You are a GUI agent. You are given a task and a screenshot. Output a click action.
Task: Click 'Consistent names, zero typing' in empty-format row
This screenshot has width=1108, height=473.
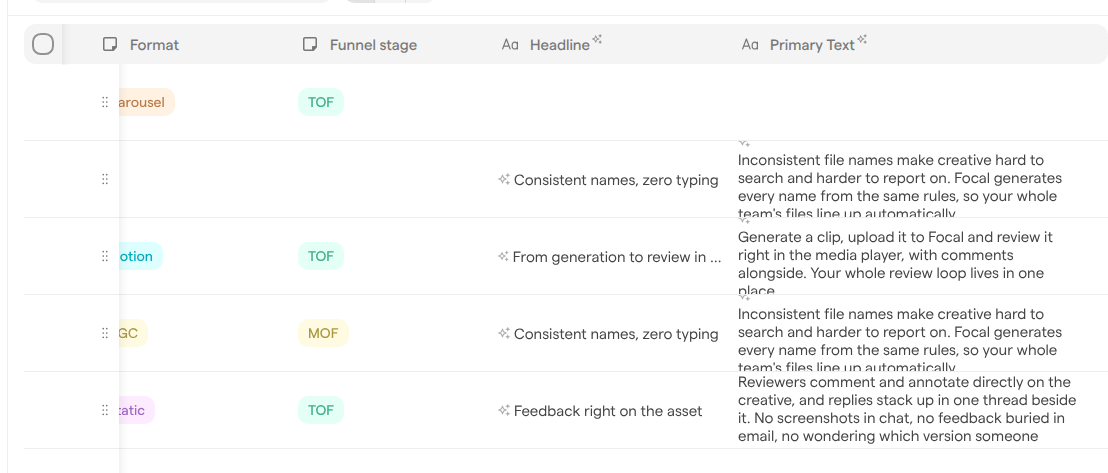pyautogui.click(x=616, y=180)
